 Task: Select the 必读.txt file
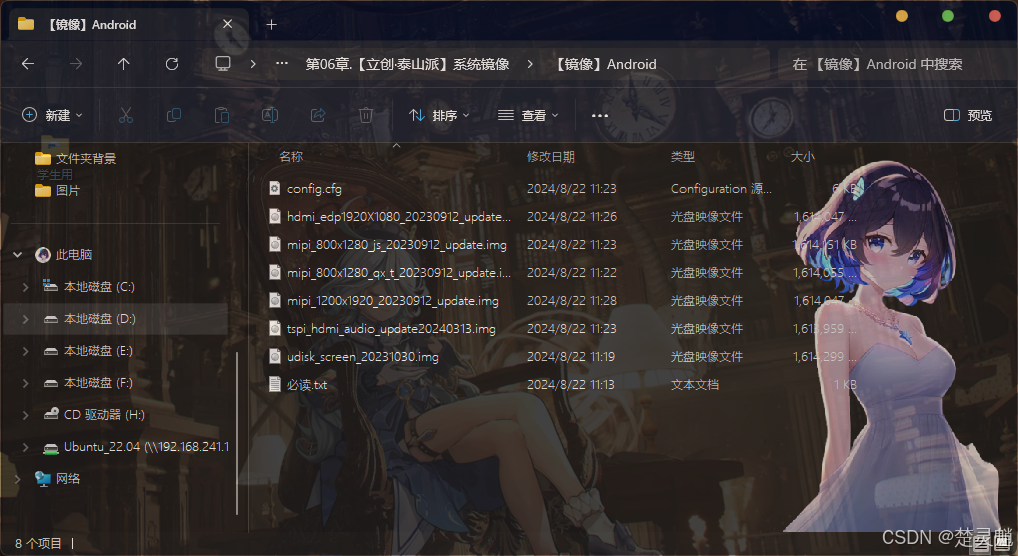coord(307,385)
